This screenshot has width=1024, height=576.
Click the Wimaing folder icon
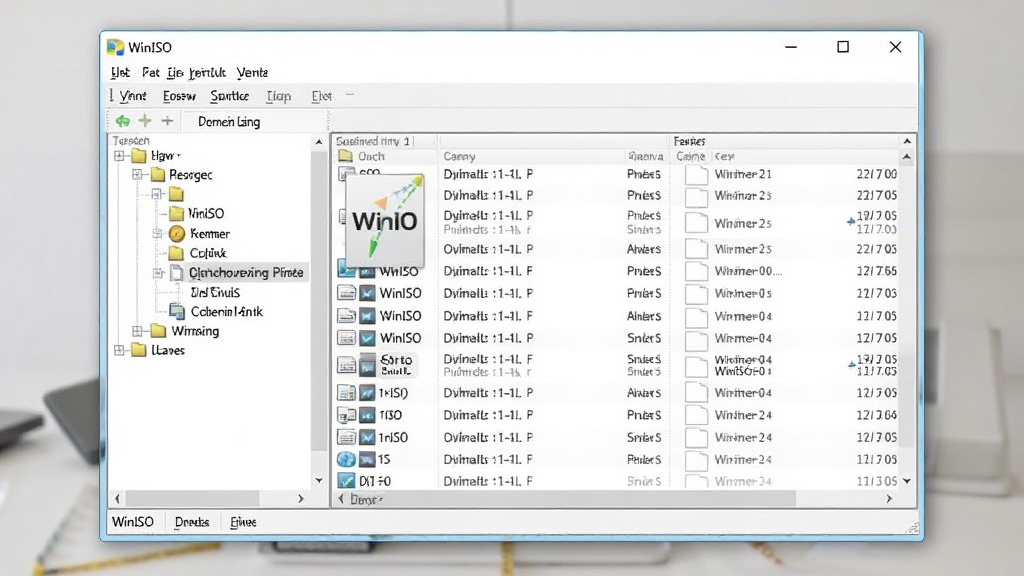click(x=158, y=330)
